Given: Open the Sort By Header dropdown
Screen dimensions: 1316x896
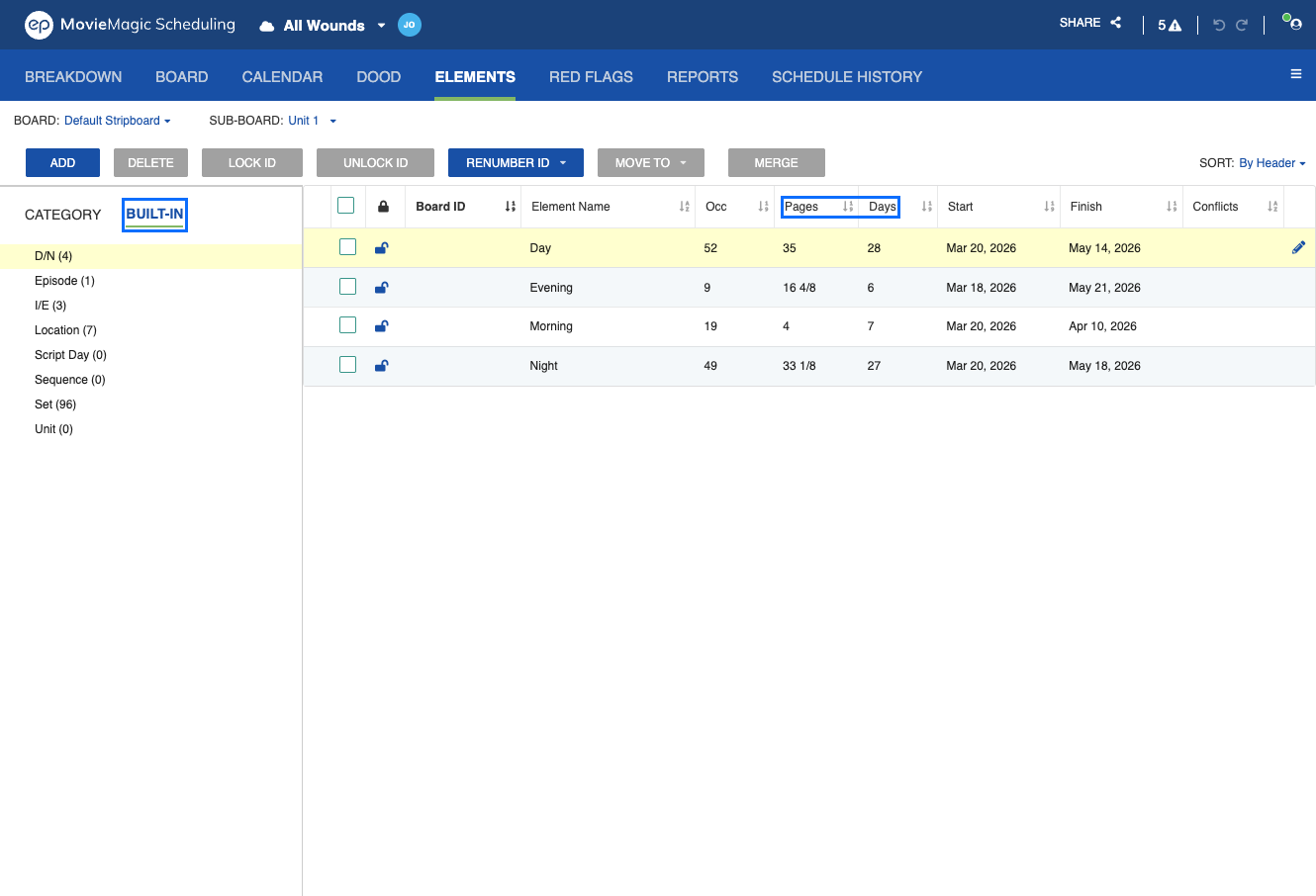Looking at the screenshot, I should [1272, 163].
